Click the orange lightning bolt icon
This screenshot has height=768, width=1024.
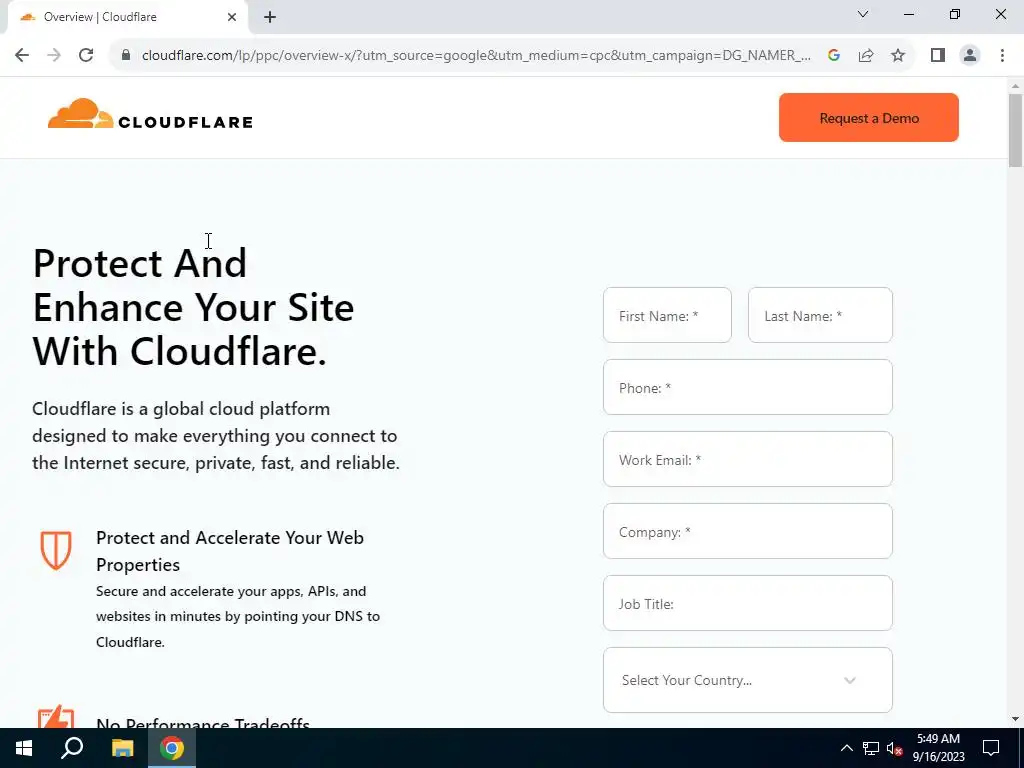pos(56,716)
